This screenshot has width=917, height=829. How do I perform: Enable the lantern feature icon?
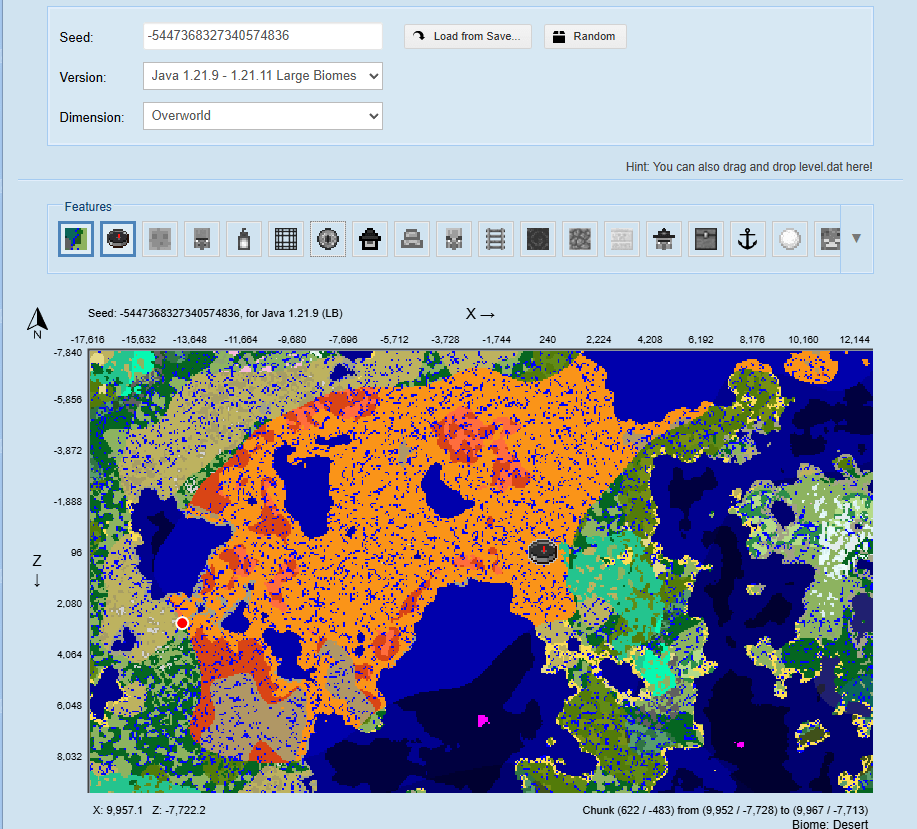(x=244, y=239)
